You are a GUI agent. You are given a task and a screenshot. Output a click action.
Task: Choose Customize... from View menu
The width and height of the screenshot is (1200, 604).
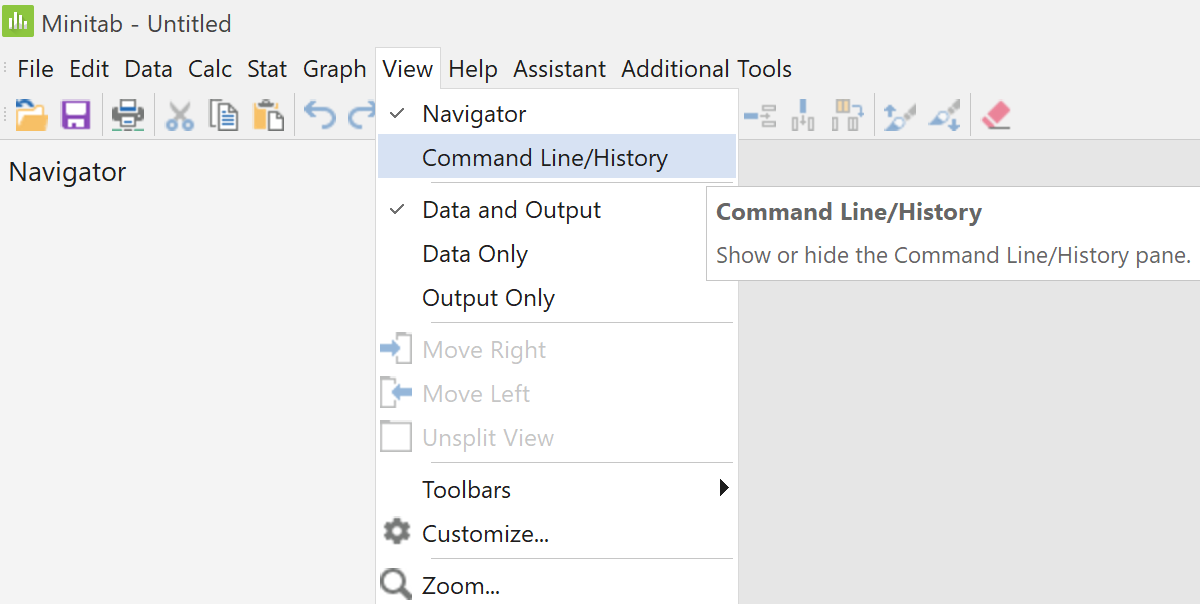tap(557, 534)
